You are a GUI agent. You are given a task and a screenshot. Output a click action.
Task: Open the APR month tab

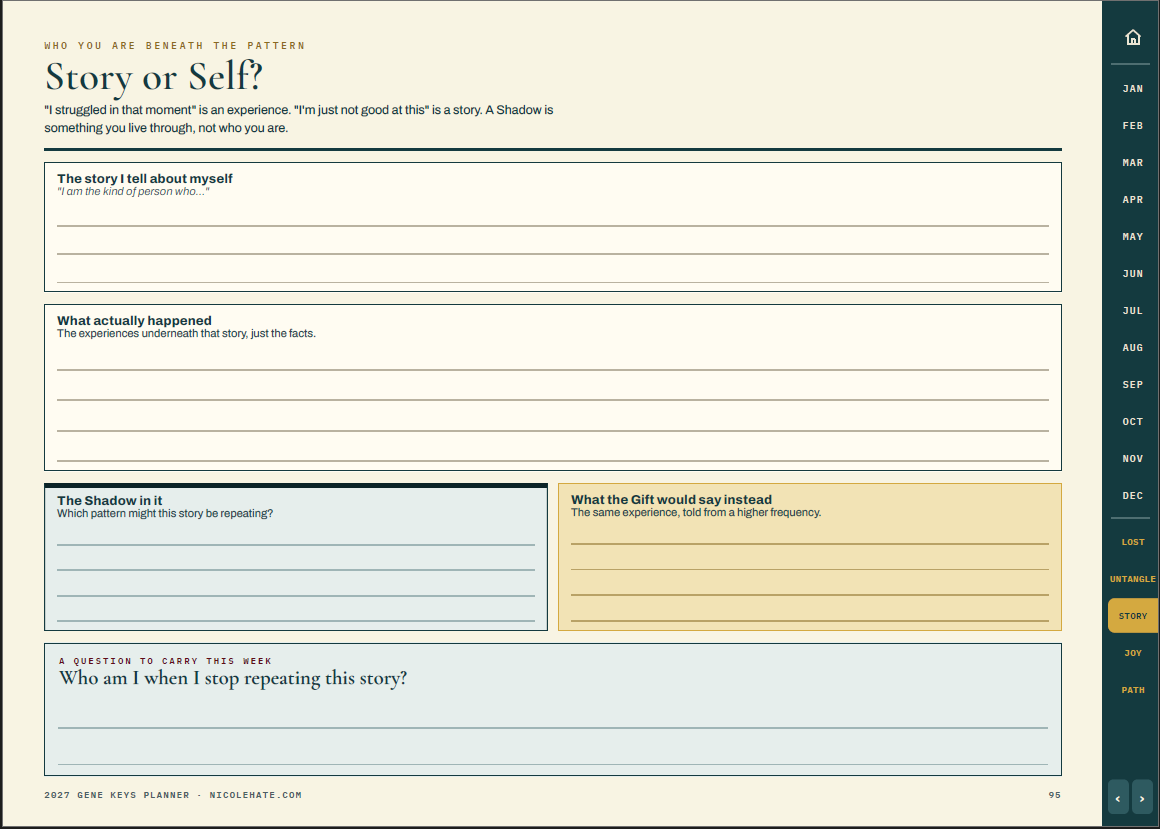(x=1133, y=200)
